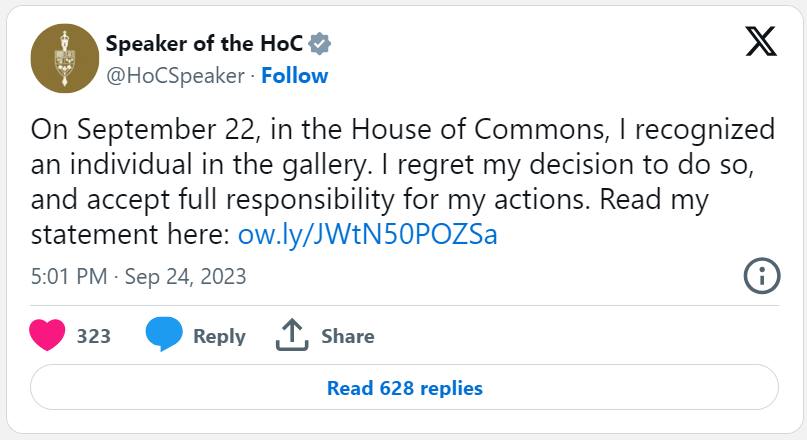The width and height of the screenshot is (807, 440).
Task: Click the verified checkmark badge
Action: tap(320, 44)
